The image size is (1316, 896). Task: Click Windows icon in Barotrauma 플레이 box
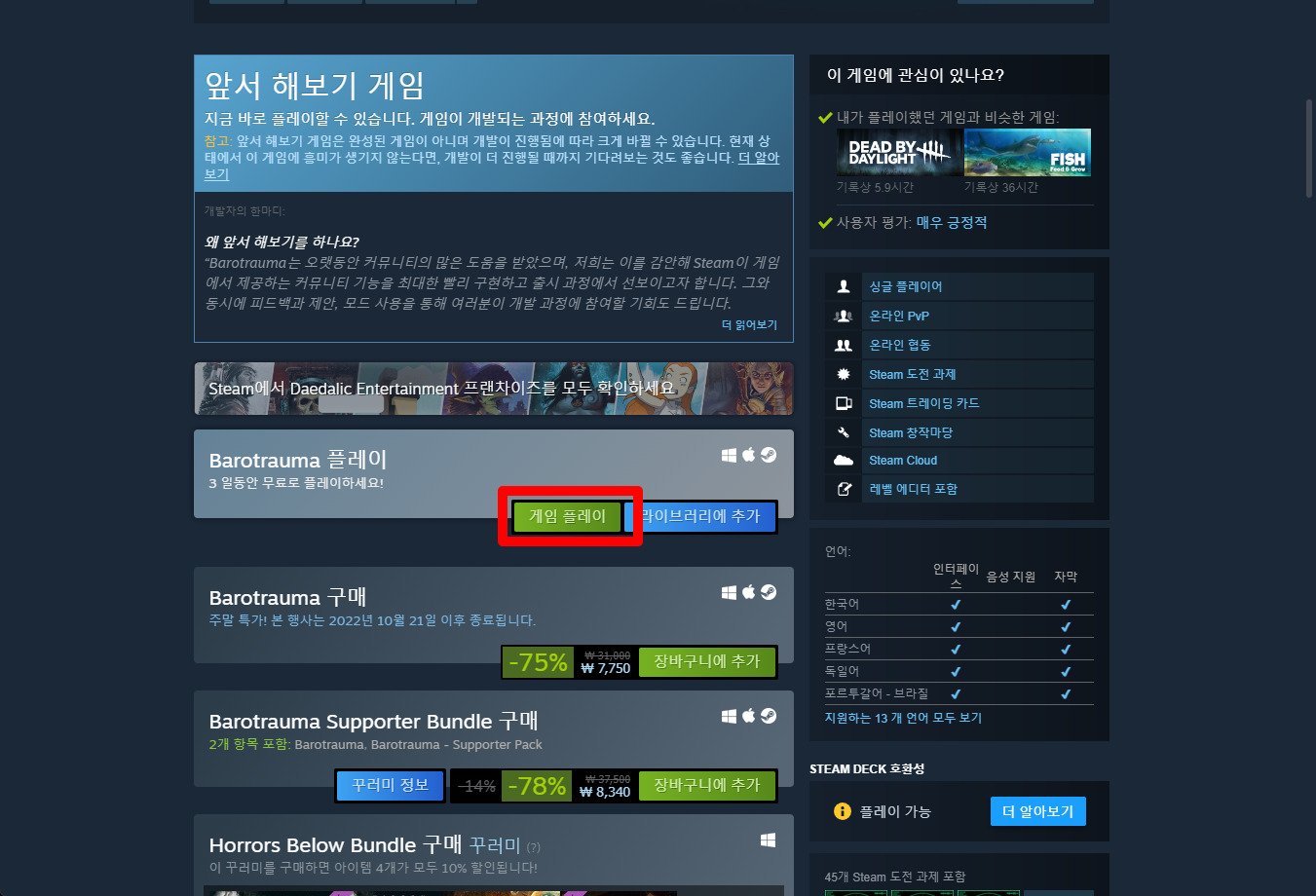(729, 455)
